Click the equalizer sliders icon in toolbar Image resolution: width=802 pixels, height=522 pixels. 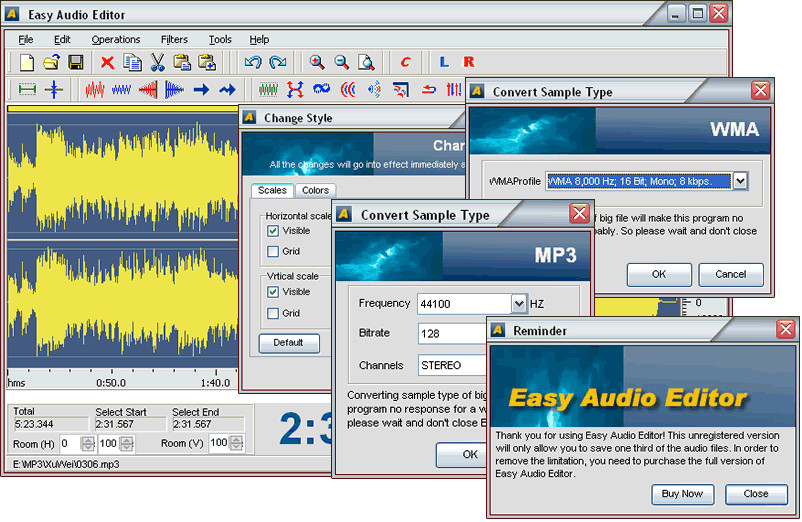click(453, 89)
